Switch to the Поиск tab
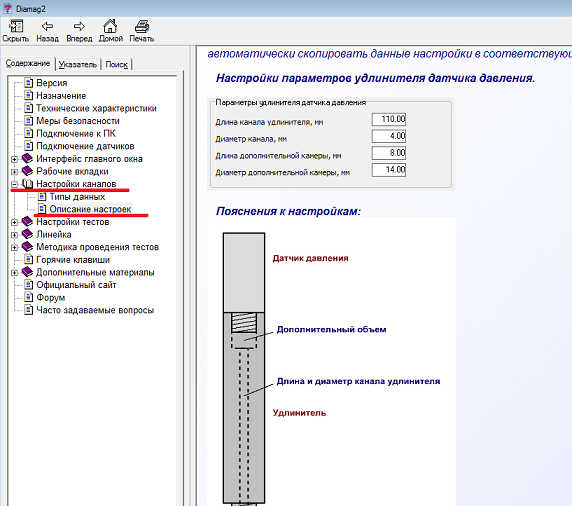Screen dimensions: 572x506 click(x=116, y=65)
